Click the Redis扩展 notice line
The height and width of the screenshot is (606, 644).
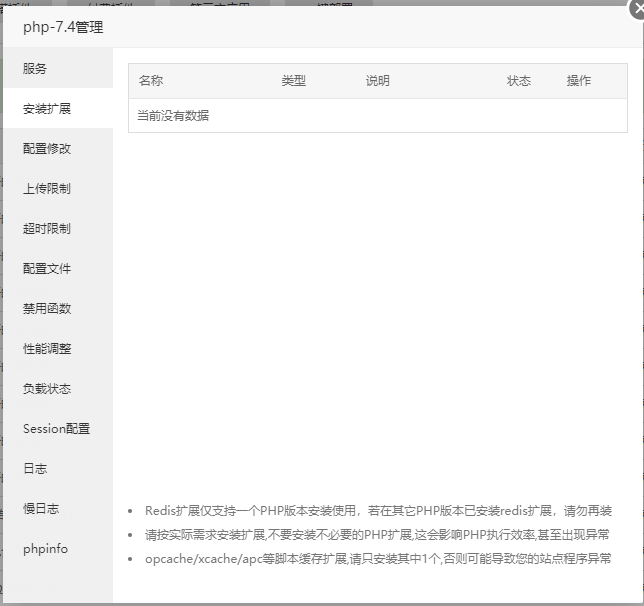coord(378,511)
